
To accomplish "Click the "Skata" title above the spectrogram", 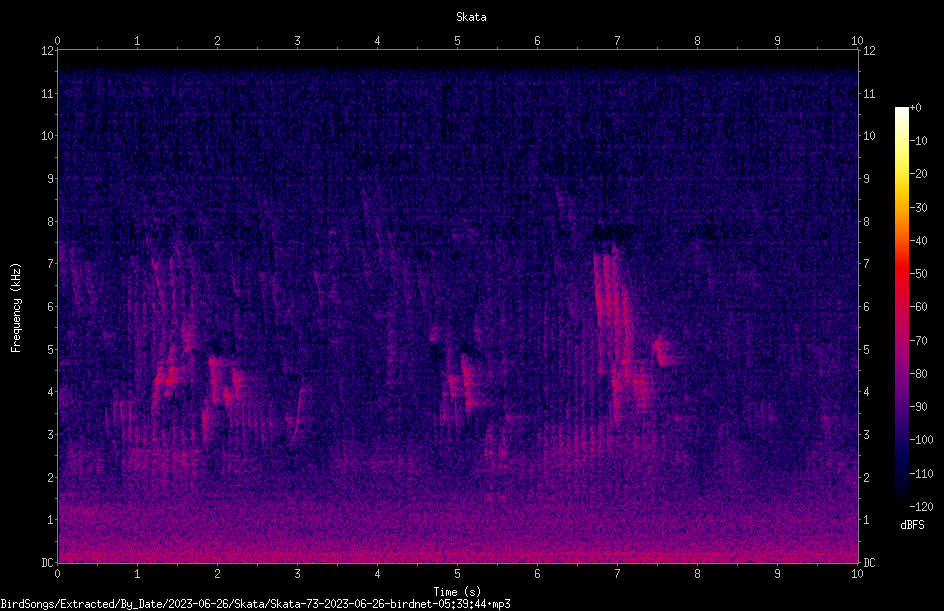I will coord(471,17).
